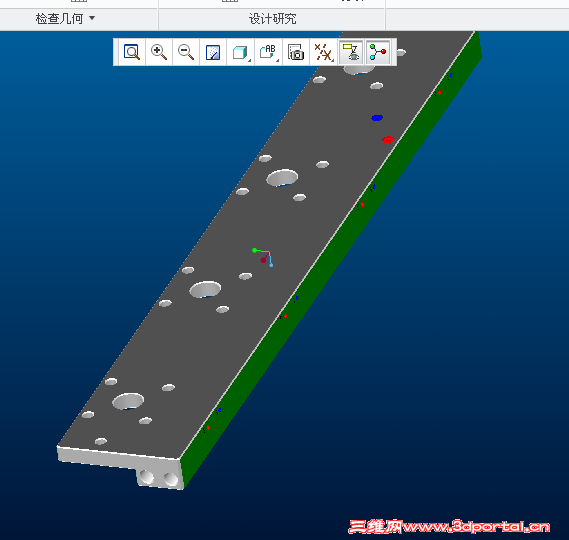Screen dimensions: 569x540
Task: Open the saved orientations AB icon
Action: tap(269, 52)
